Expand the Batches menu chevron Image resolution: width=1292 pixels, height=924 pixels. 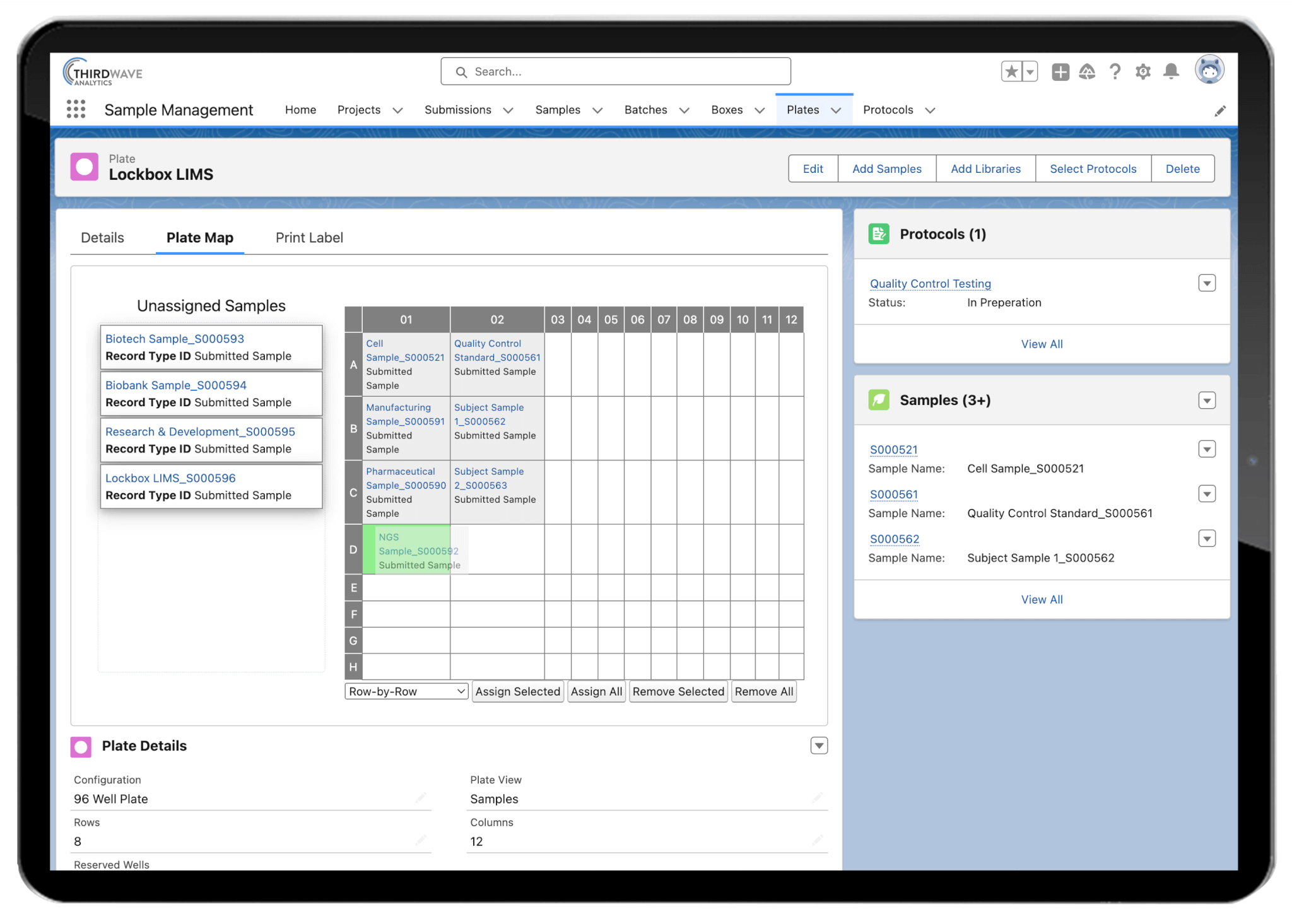pyautogui.click(x=684, y=110)
